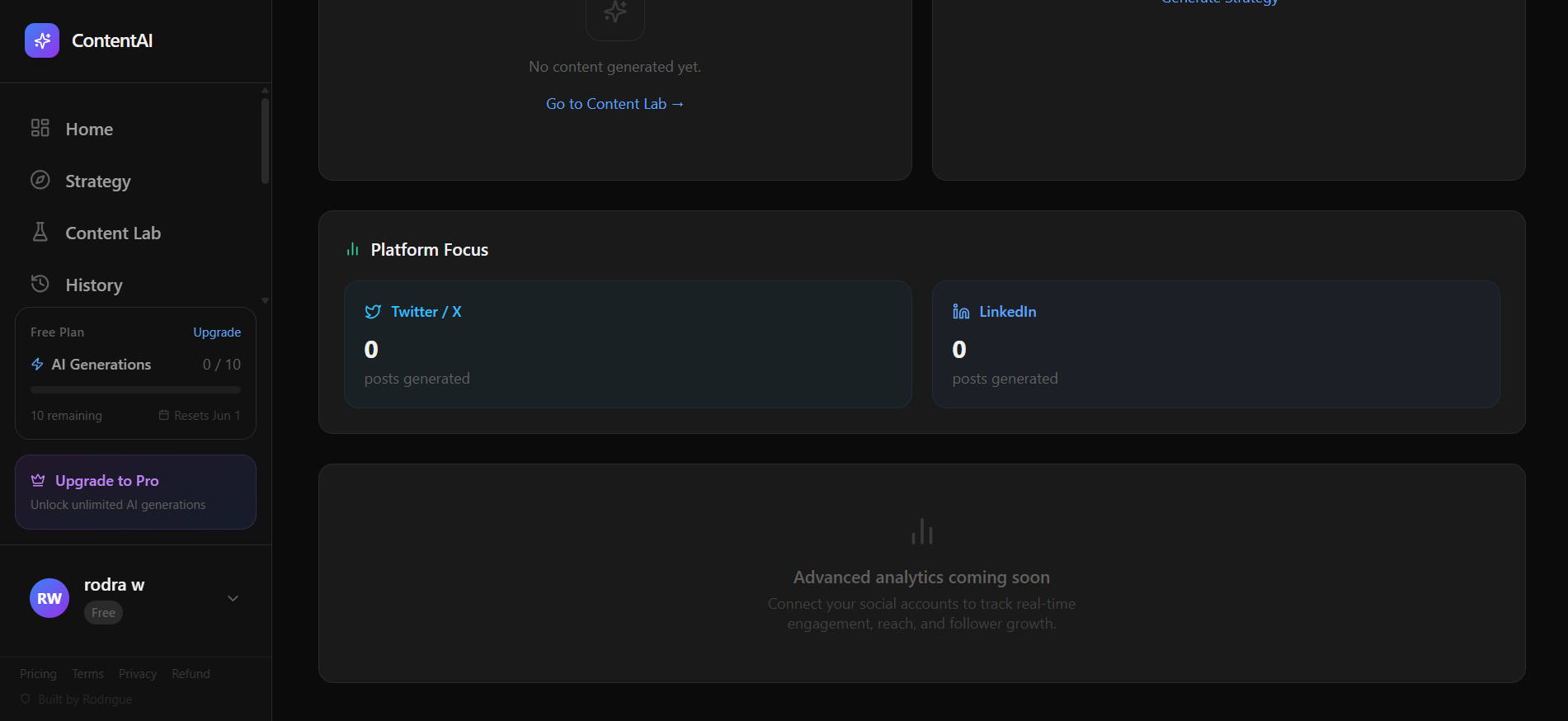
Task: Click the sidebar vertical scrollbar thumb
Action: [265, 140]
